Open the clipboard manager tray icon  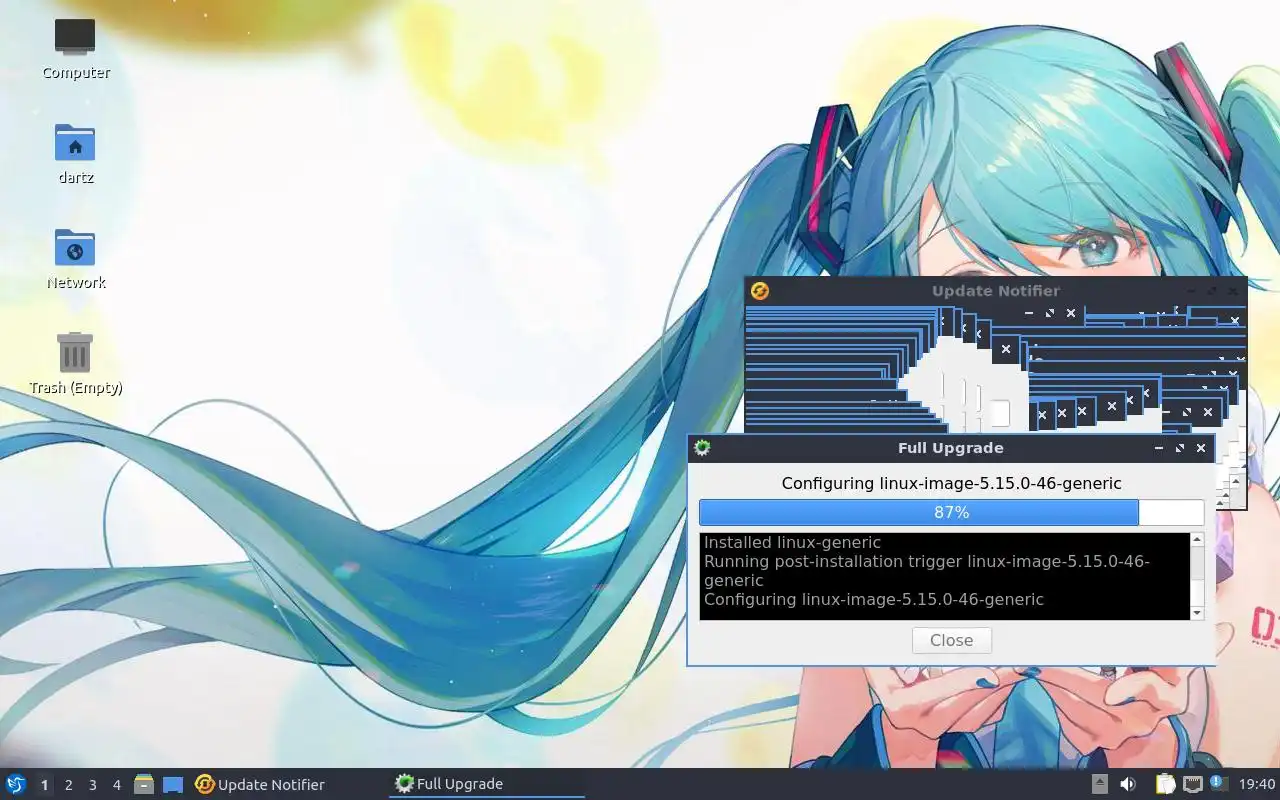[x=1165, y=784]
